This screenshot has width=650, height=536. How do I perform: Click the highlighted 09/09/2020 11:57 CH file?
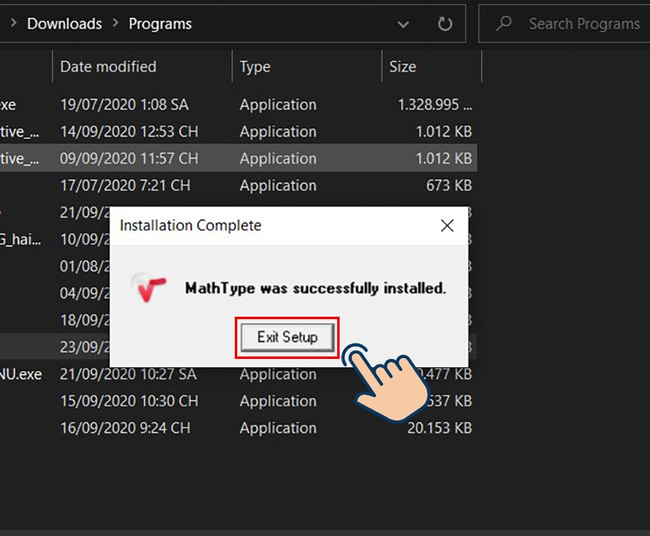(129, 158)
